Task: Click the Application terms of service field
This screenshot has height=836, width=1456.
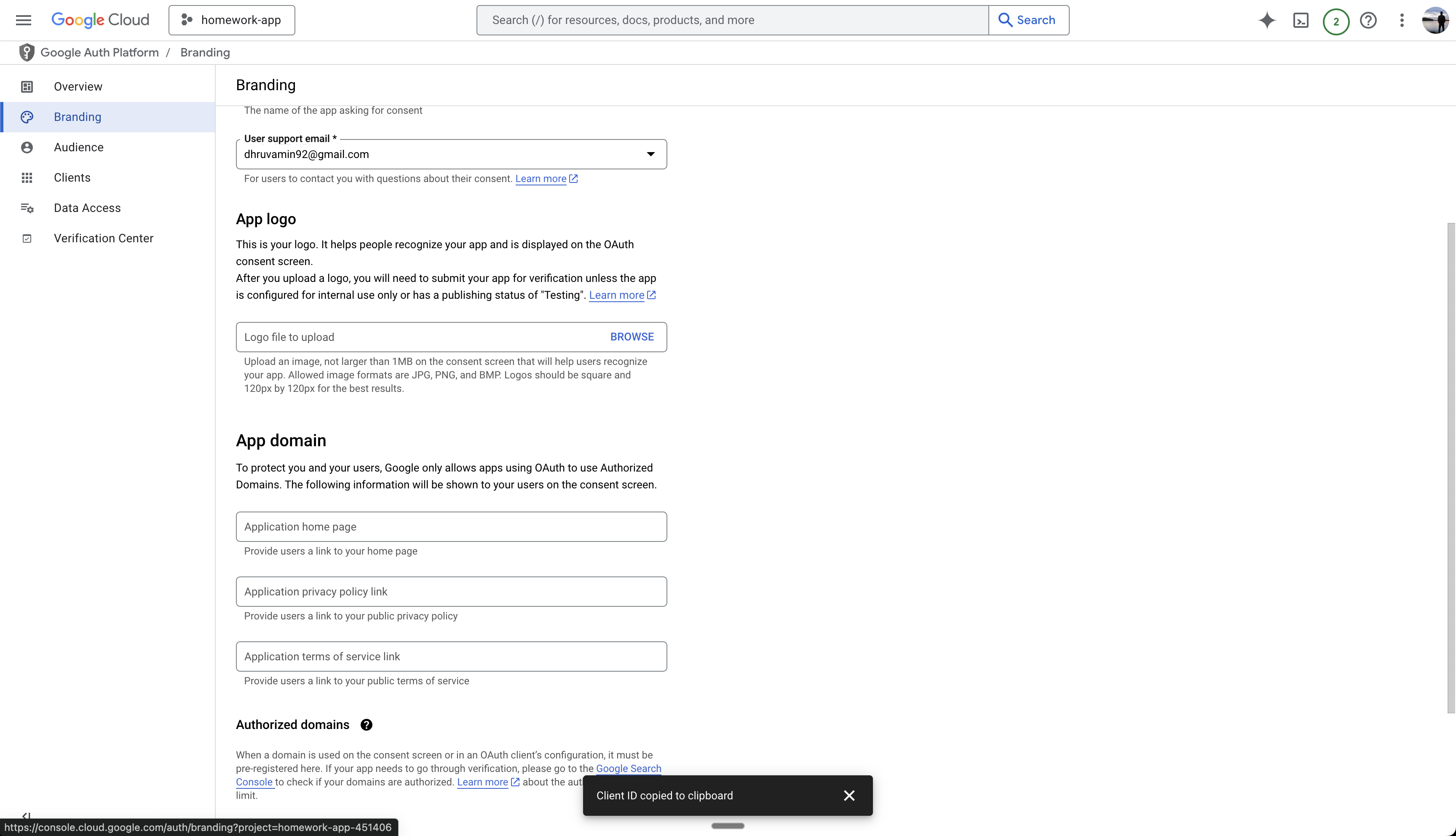Action: point(451,656)
